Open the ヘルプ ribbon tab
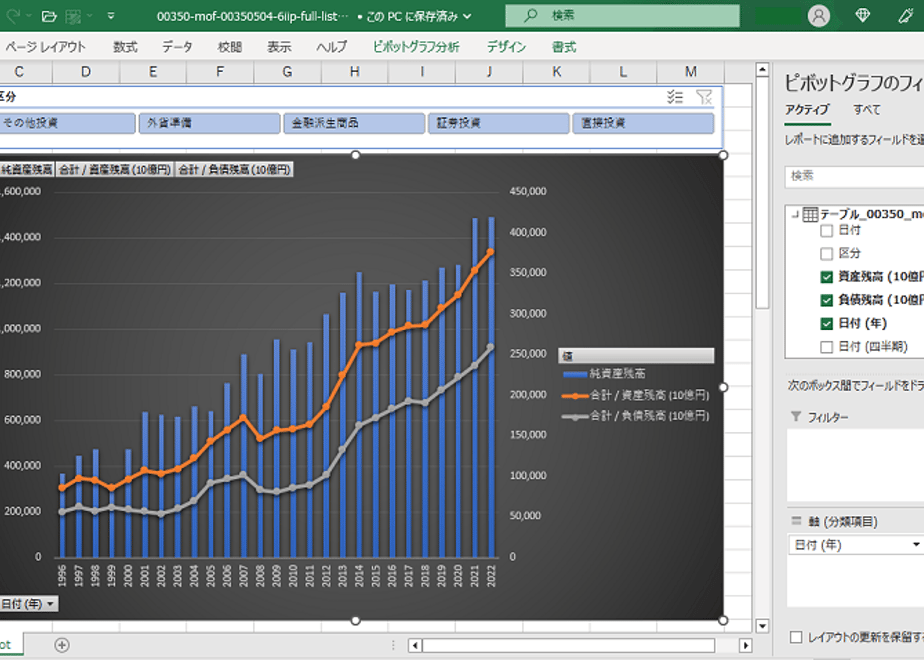 pyautogui.click(x=331, y=47)
